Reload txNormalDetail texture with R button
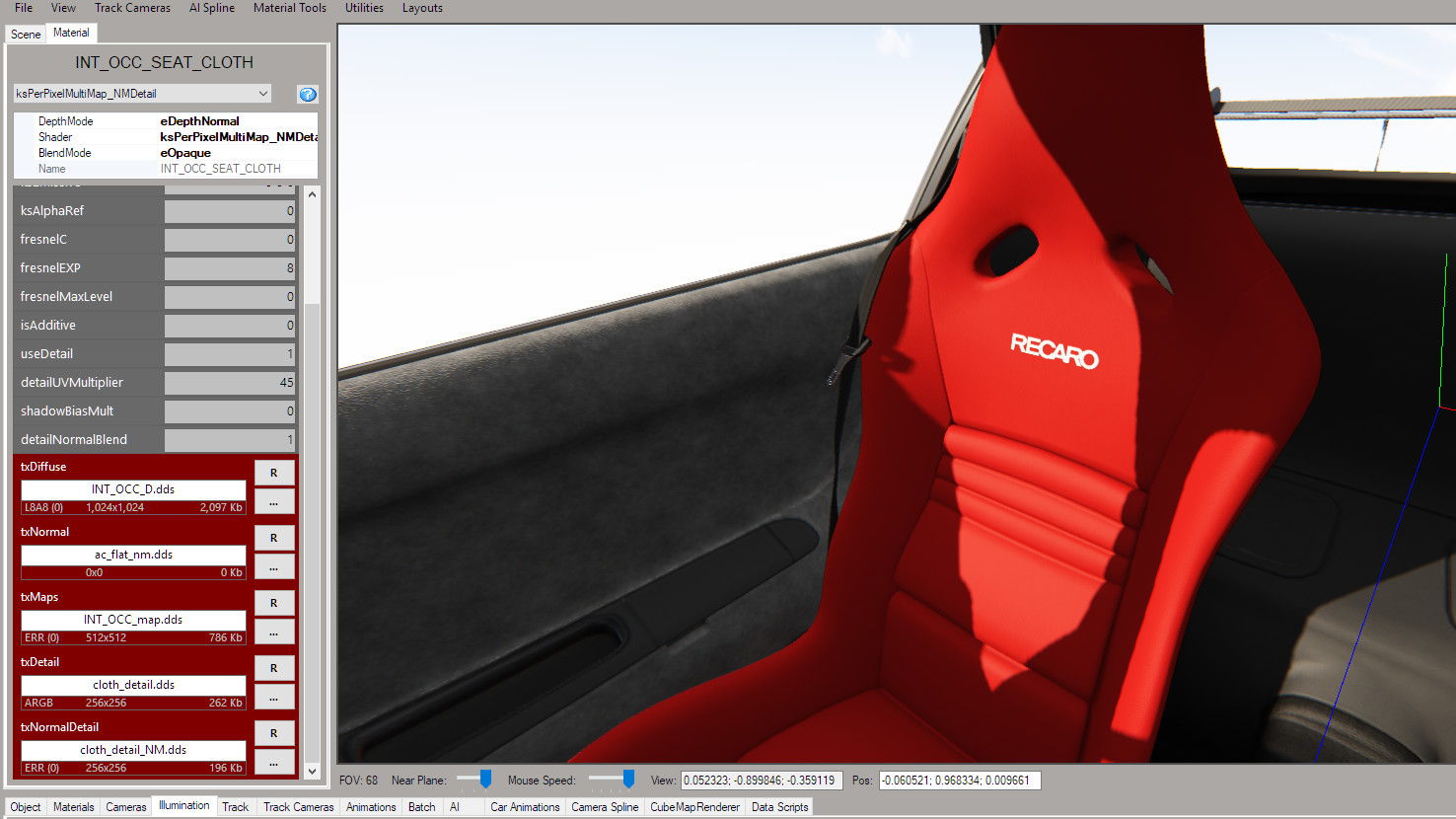The width and height of the screenshot is (1456, 819). [x=274, y=733]
